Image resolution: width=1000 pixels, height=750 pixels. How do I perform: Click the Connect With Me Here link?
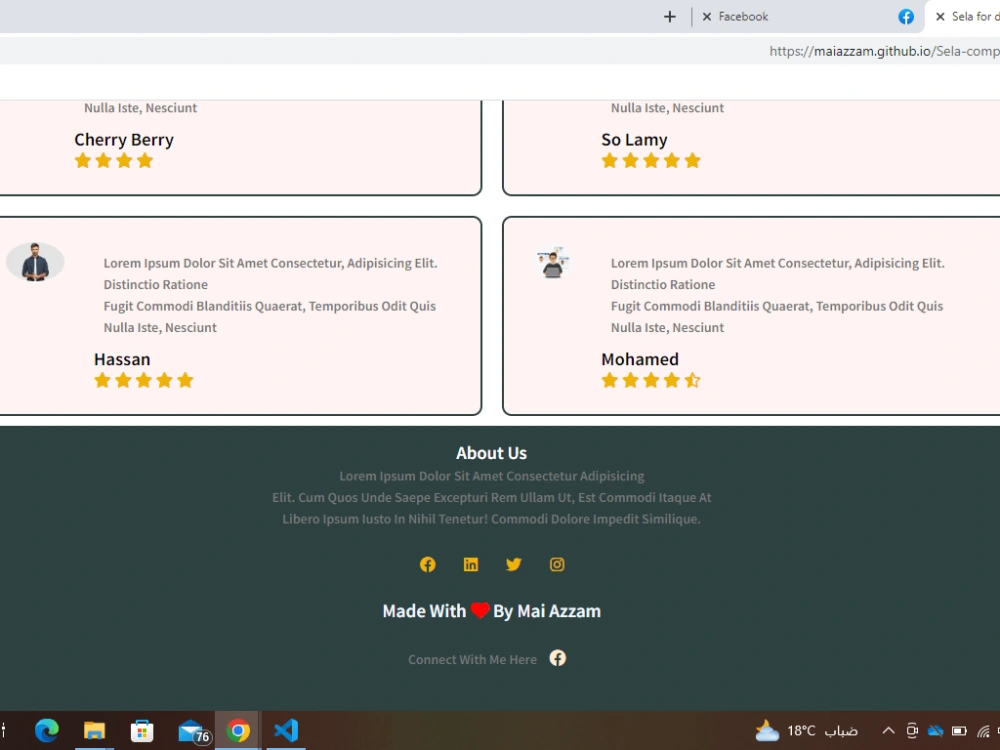pos(473,659)
